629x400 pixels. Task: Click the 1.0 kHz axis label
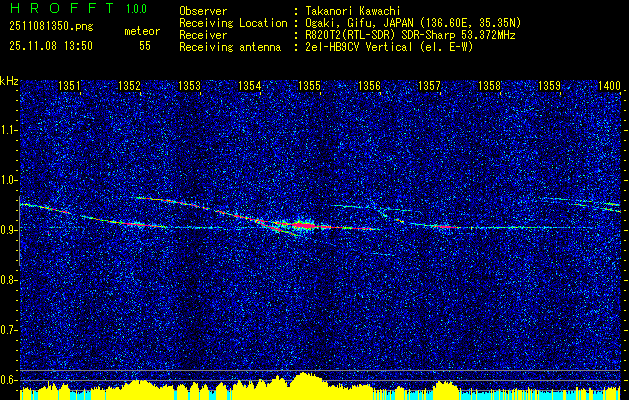(x=9, y=180)
